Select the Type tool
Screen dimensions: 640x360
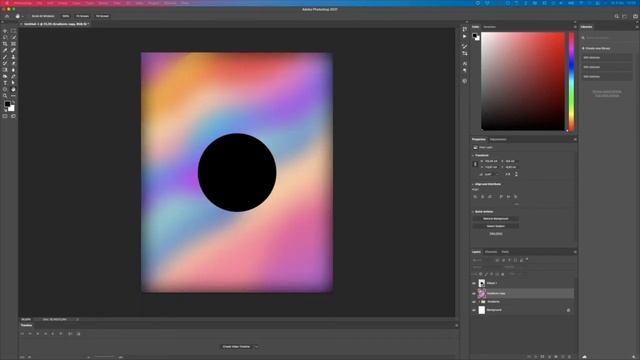point(5,83)
